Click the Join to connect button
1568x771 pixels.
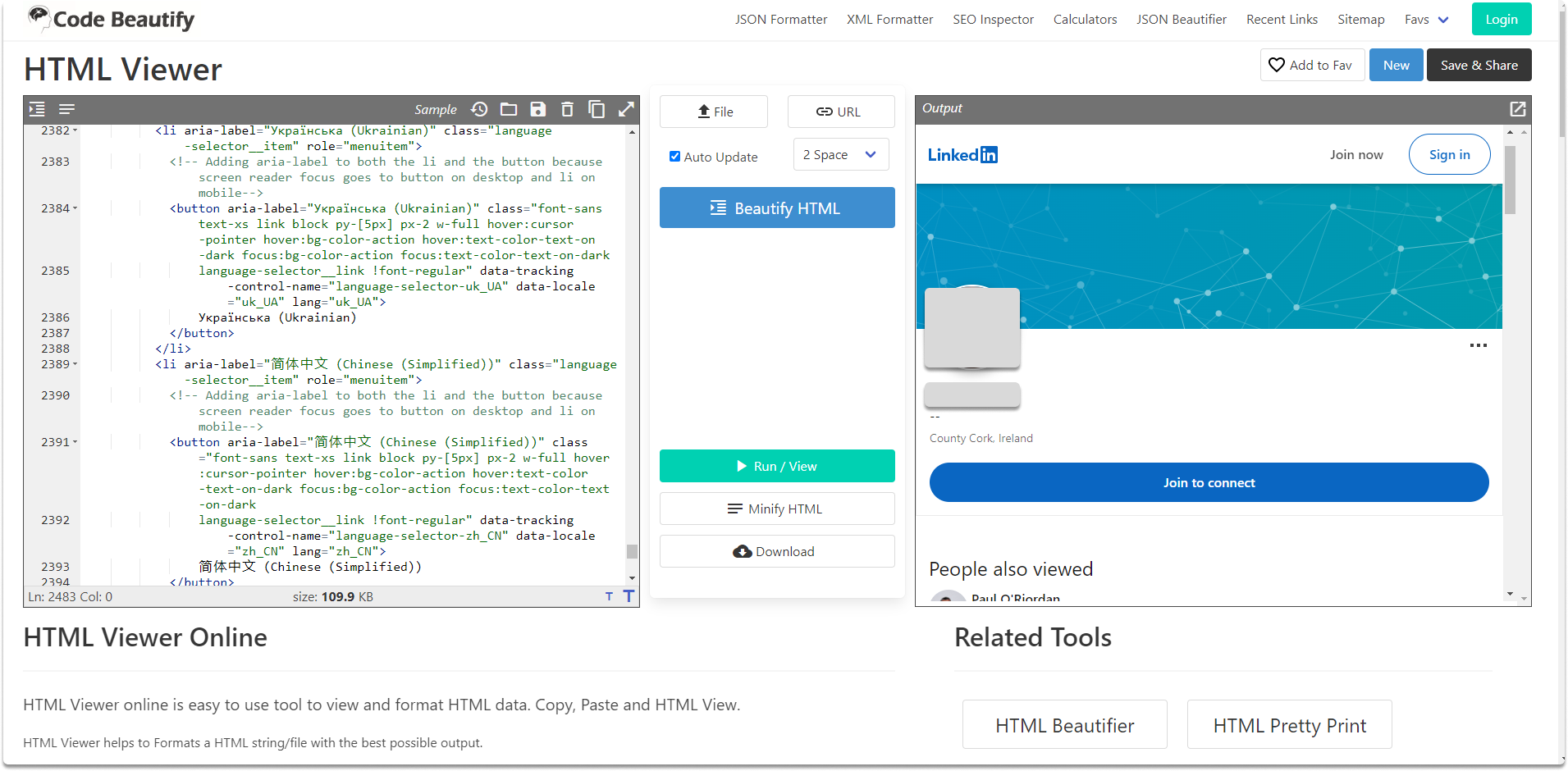[1209, 482]
